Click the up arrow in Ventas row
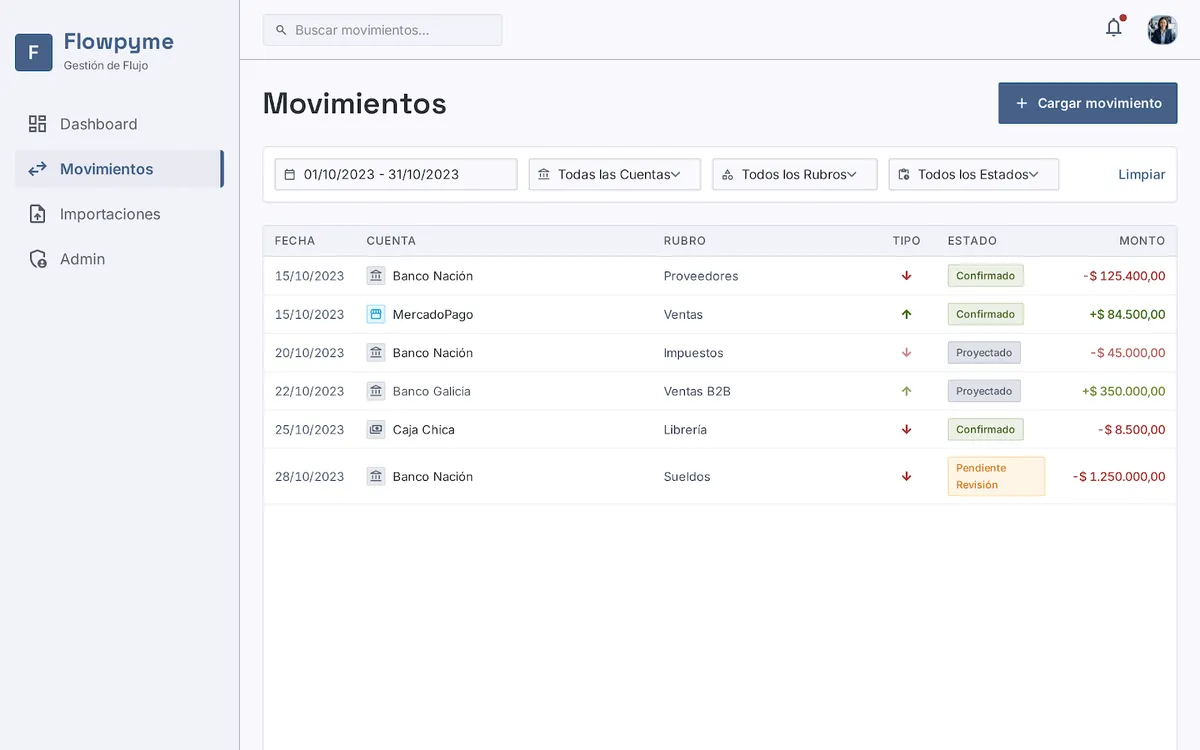1200x750 pixels. tap(907, 314)
